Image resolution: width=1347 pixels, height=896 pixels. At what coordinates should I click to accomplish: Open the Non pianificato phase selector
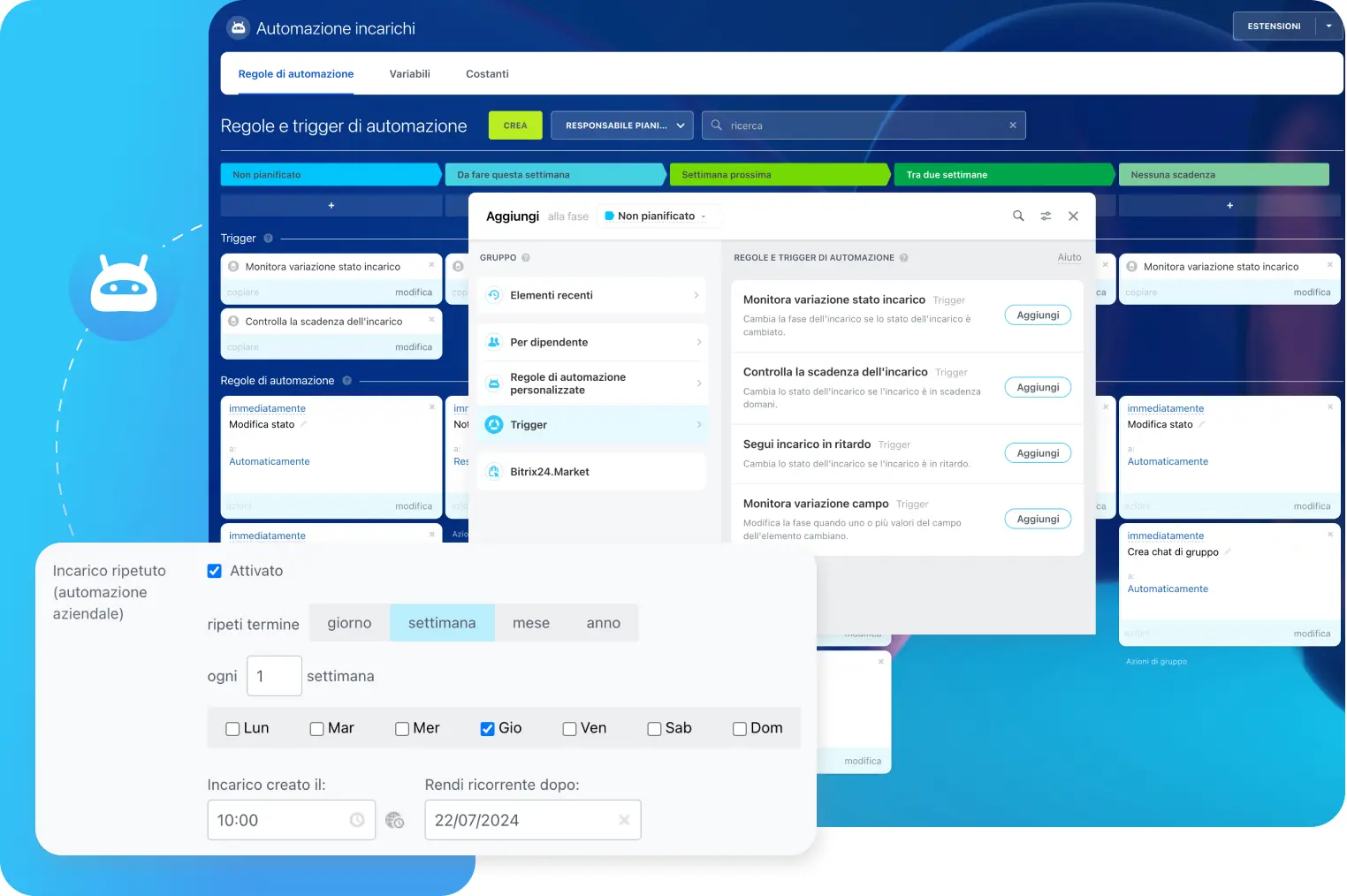coord(658,216)
